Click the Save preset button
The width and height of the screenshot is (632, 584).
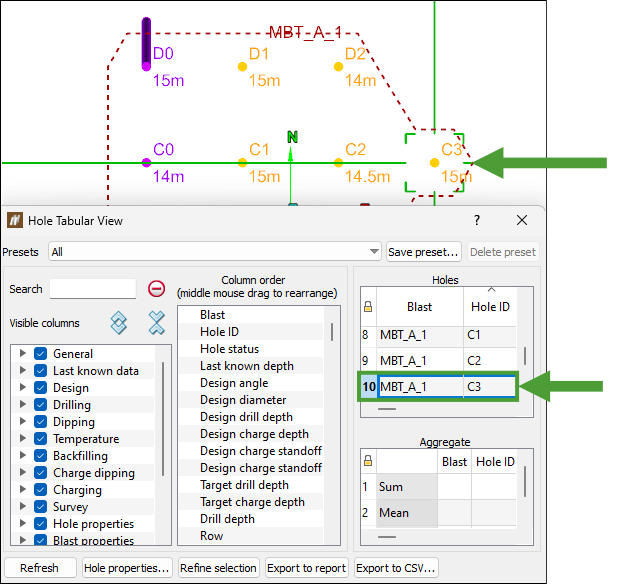(423, 252)
